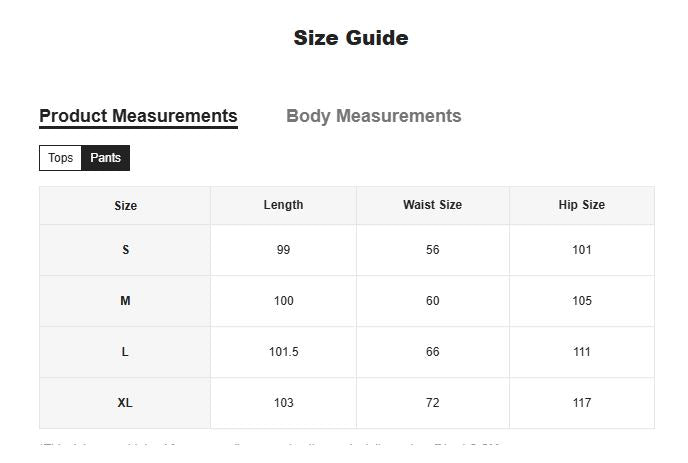Toggle the Pants size chart
The width and height of the screenshot is (688, 463).
pos(105,158)
